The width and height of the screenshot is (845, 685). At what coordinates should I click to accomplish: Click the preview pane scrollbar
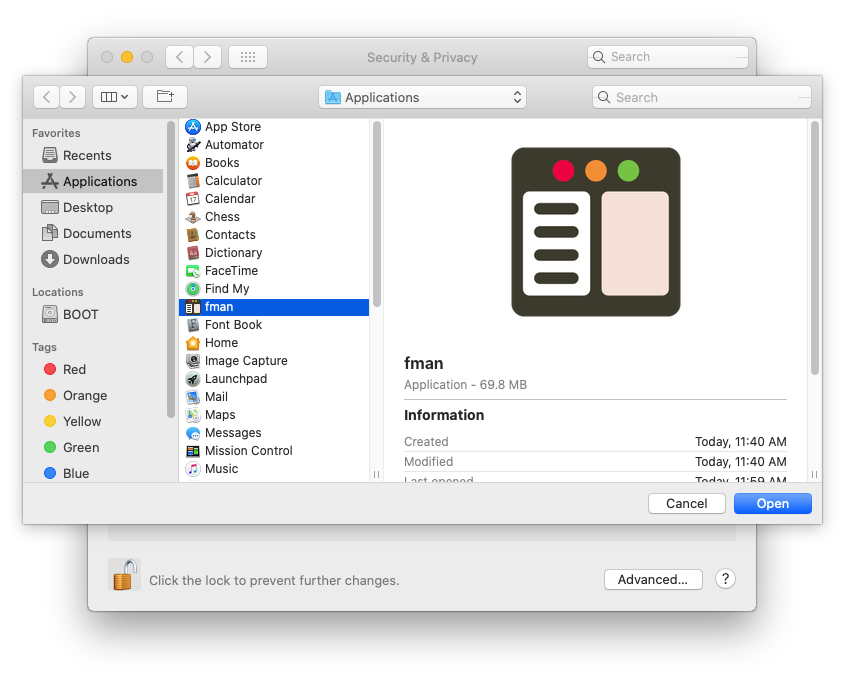(x=815, y=248)
